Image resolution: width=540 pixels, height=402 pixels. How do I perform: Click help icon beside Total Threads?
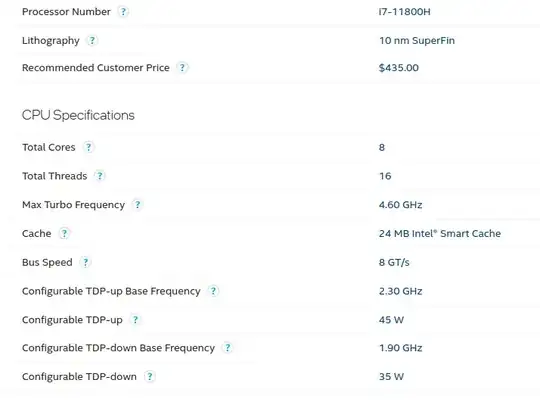(x=100, y=176)
